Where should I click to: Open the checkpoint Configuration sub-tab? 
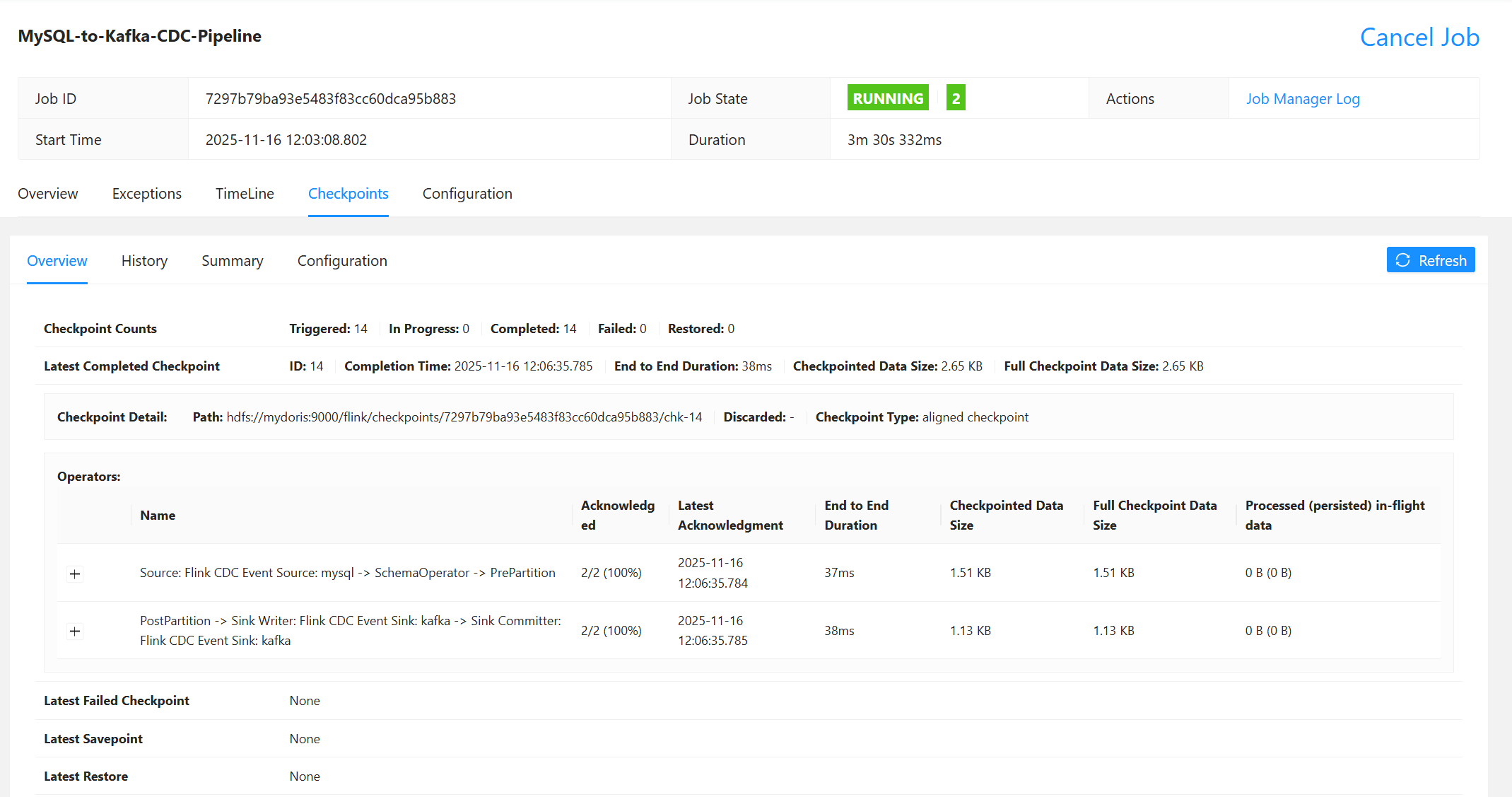point(342,261)
